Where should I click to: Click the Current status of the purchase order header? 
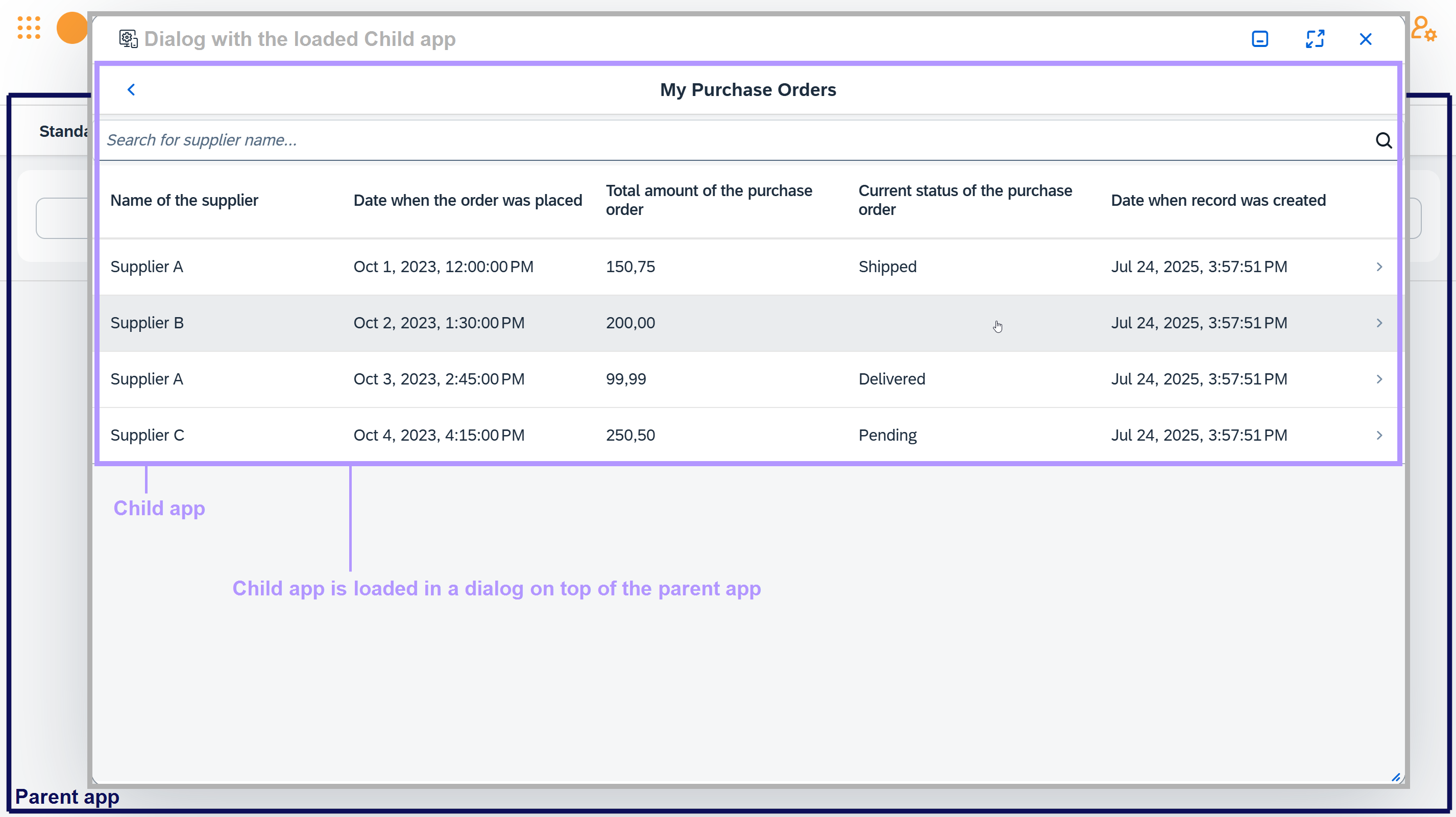tap(965, 200)
